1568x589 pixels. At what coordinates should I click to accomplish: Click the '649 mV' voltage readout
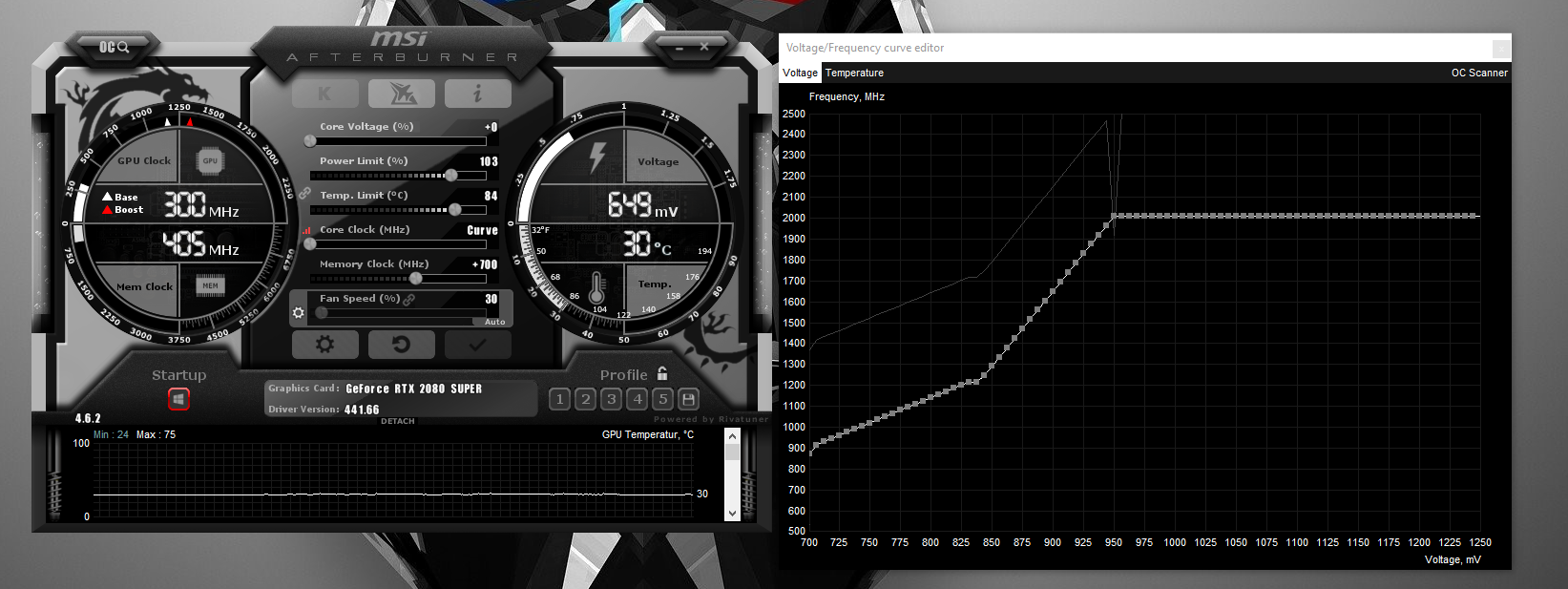[x=643, y=204]
